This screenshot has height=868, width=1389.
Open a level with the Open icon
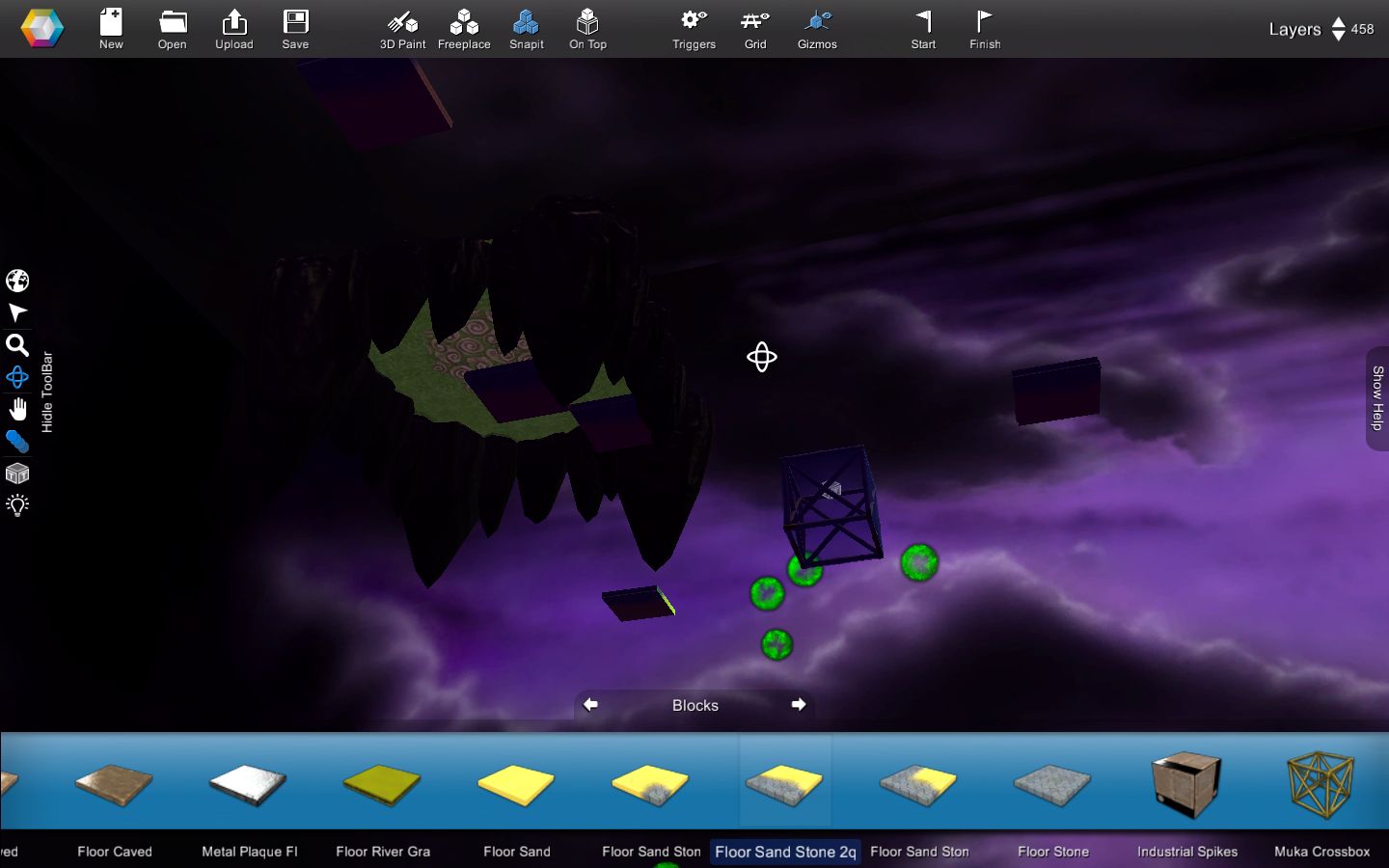[173, 29]
